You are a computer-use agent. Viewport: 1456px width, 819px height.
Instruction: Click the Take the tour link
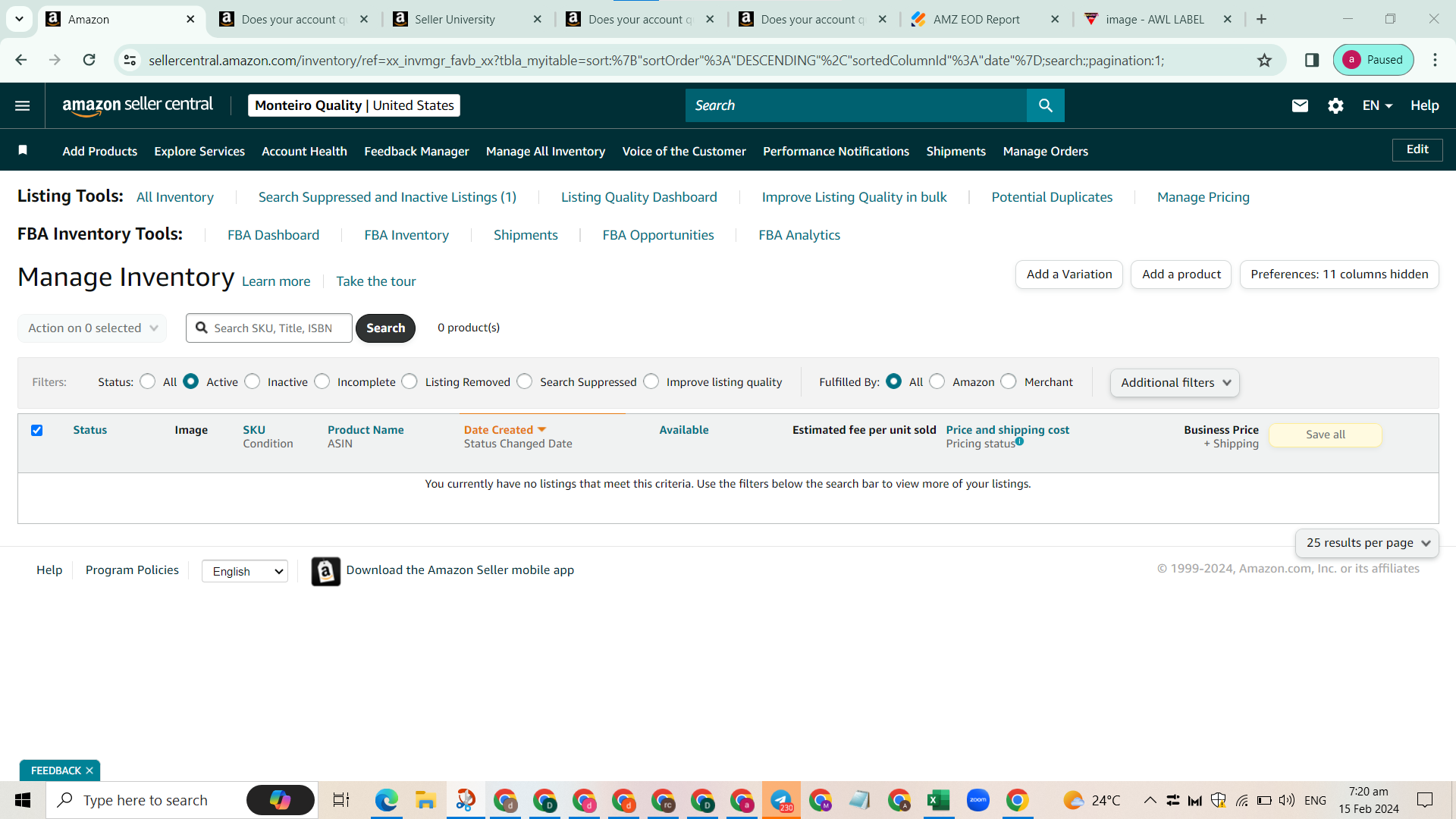[x=376, y=281]
